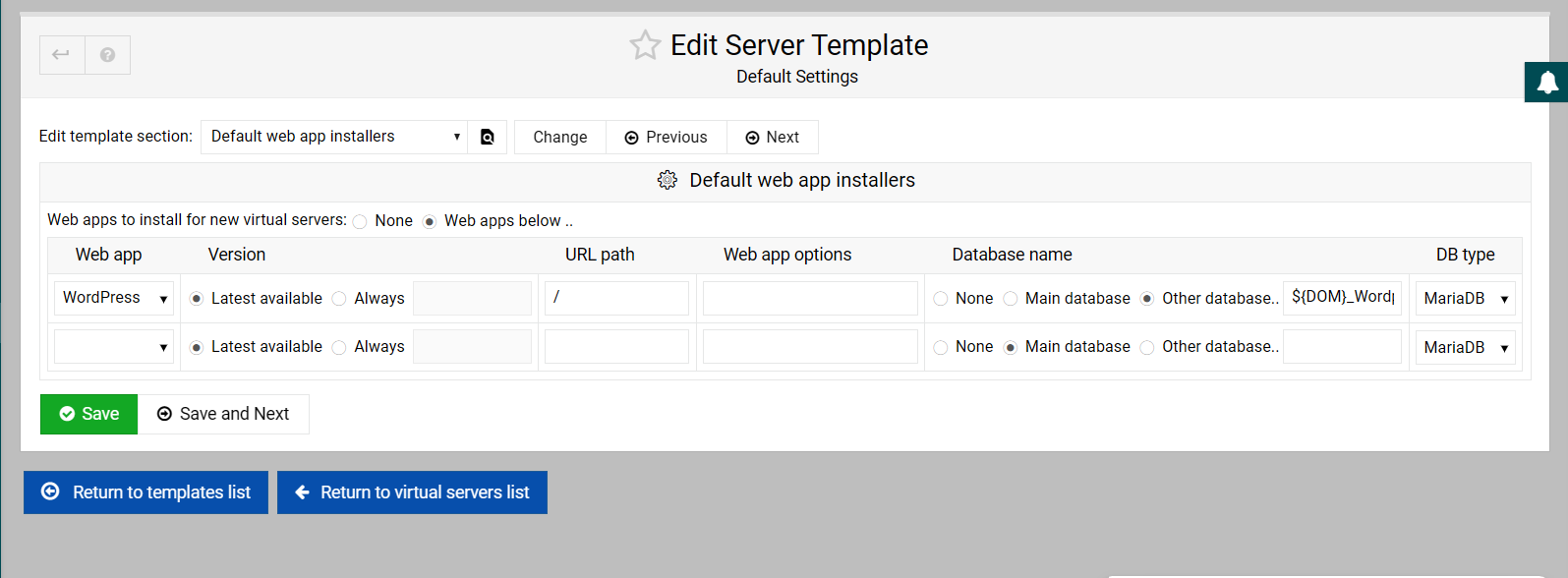Click Save and Next button
The height and width of the screenshot is (578, 1568).
(223, 414)
